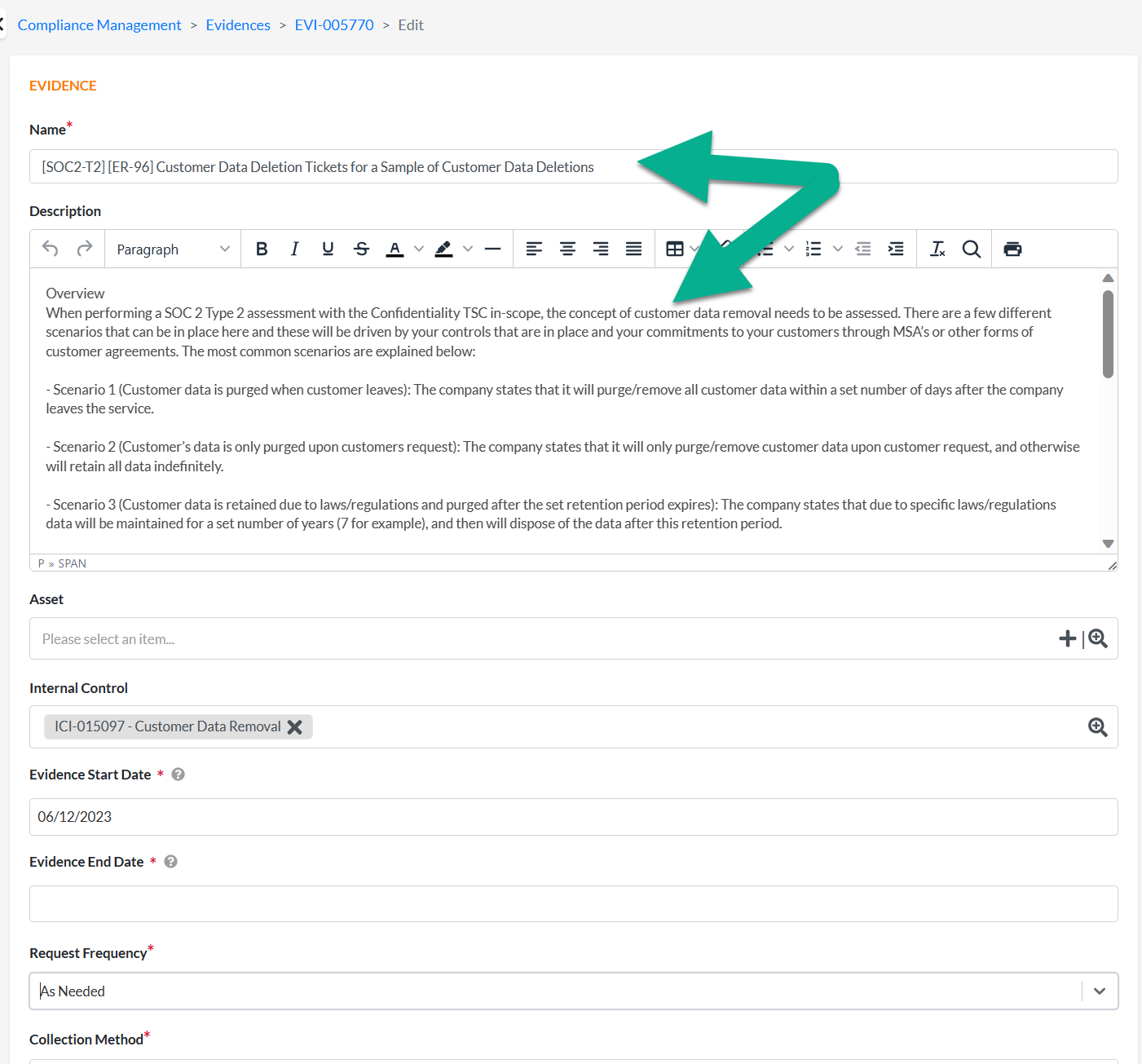Expand the highlight color options chevron
The image size is (1142, 1064).
[x=468, y=249]
